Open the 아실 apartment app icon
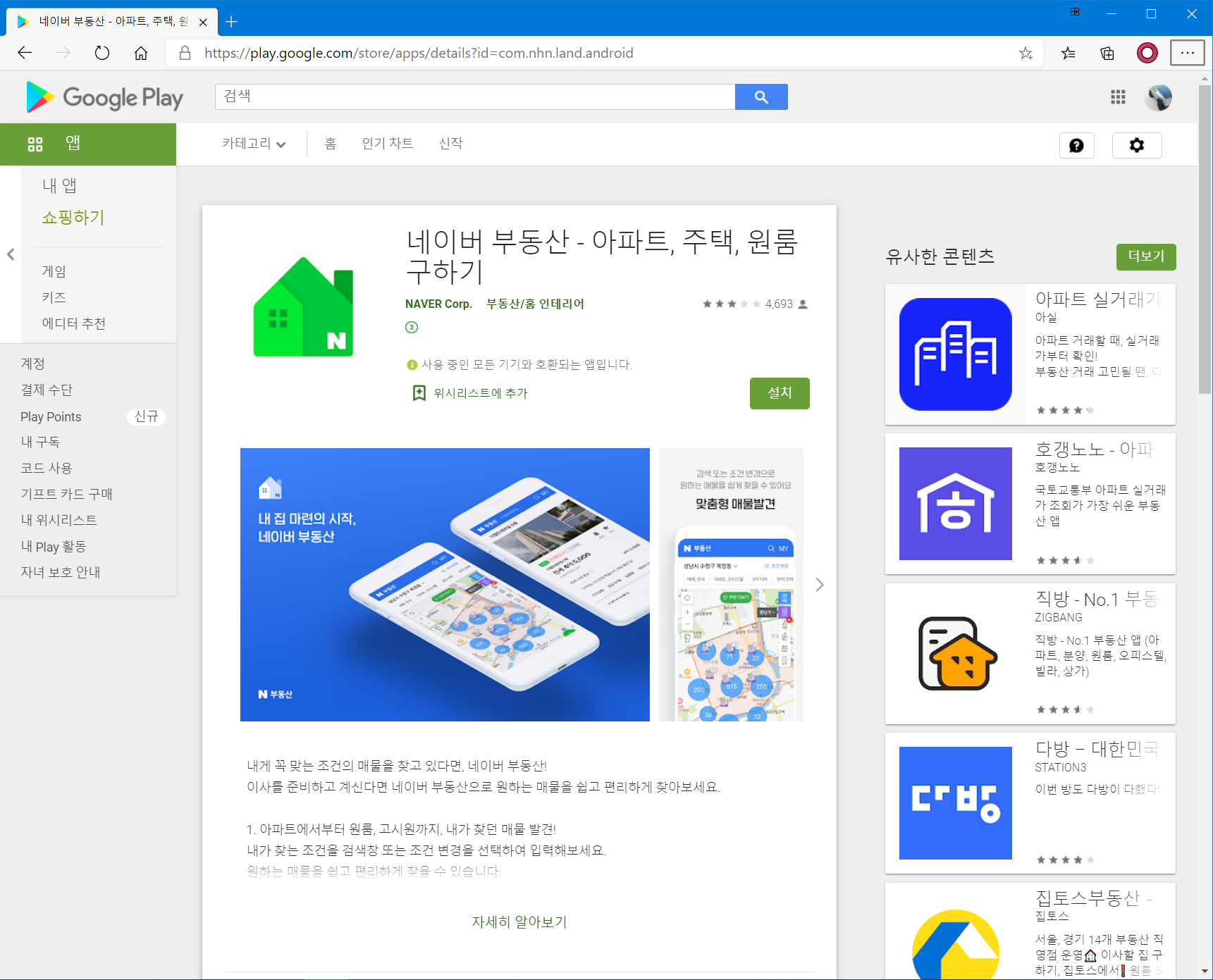Screen dimensions: 1213x980 pos(956,354)
